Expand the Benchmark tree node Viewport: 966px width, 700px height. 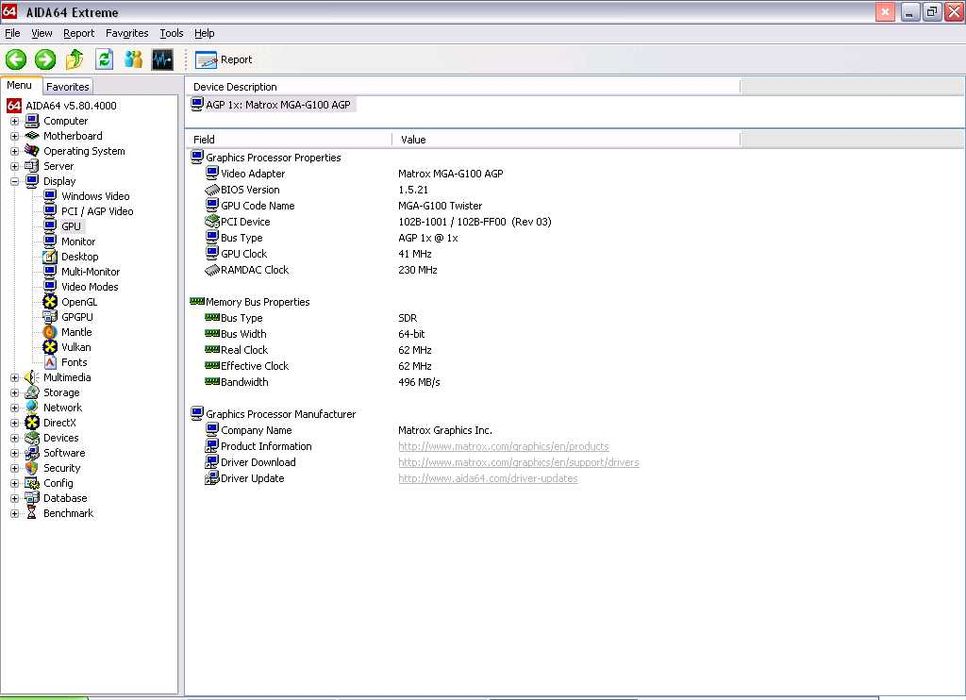click(14, 514)
